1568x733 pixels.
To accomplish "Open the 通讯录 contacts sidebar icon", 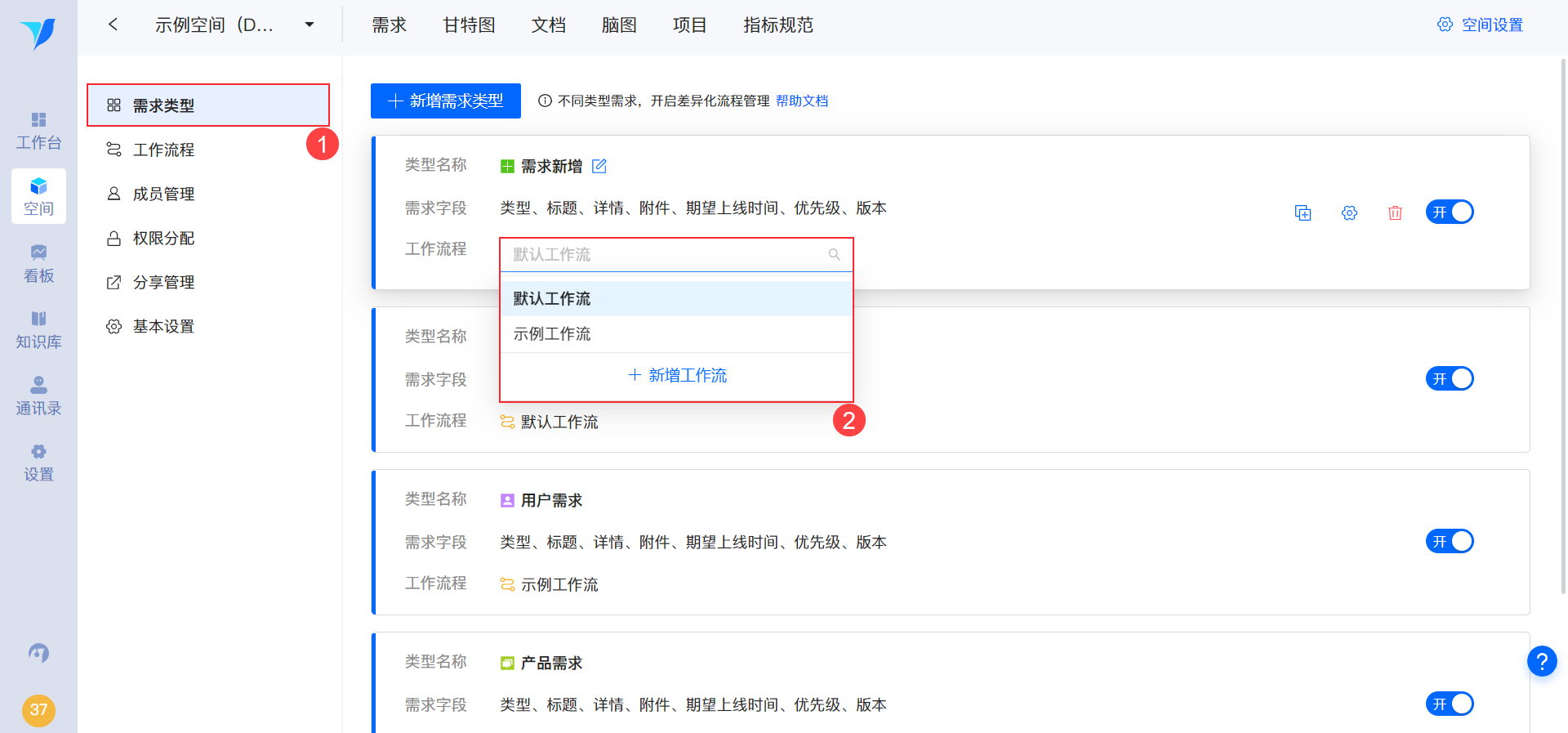I will [x=38, y=396].
